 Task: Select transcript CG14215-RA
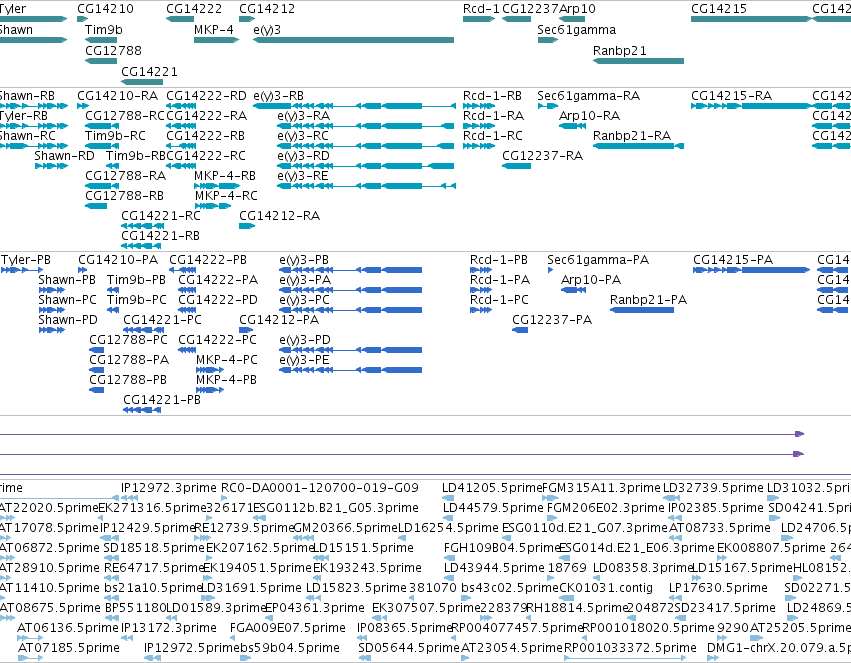click(x=751, y=106)
